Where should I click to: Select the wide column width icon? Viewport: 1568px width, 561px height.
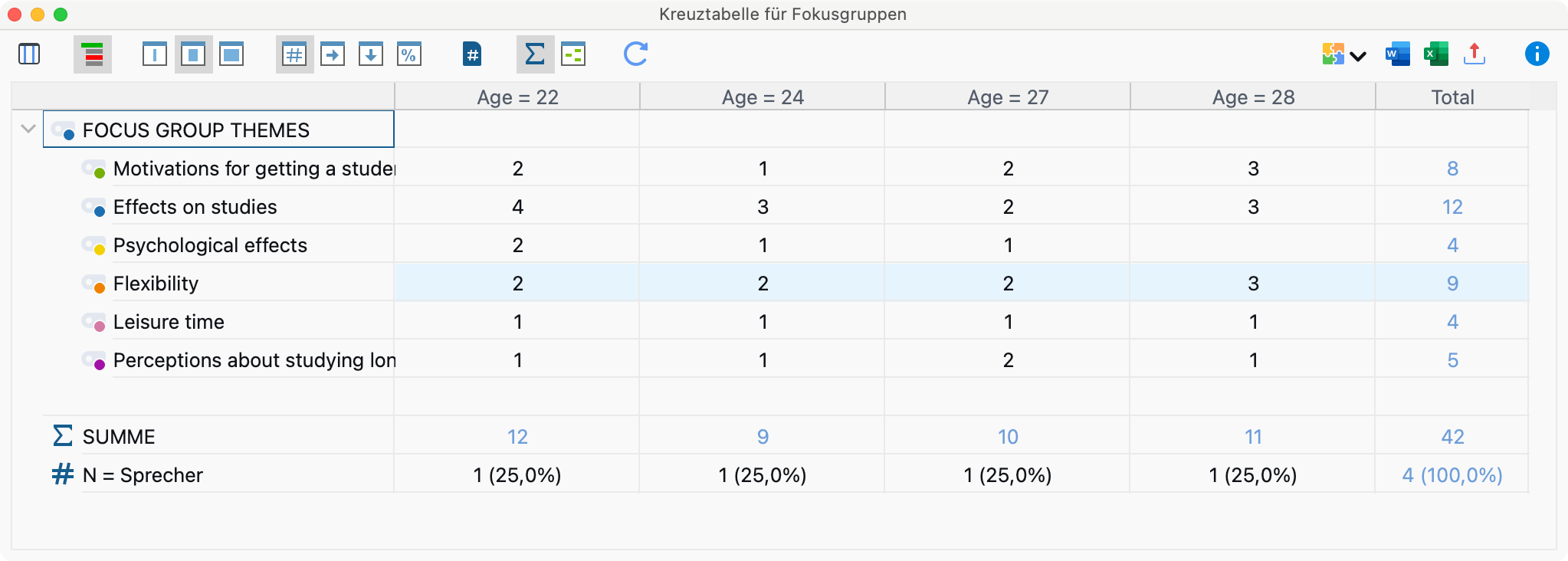point(231,54)
